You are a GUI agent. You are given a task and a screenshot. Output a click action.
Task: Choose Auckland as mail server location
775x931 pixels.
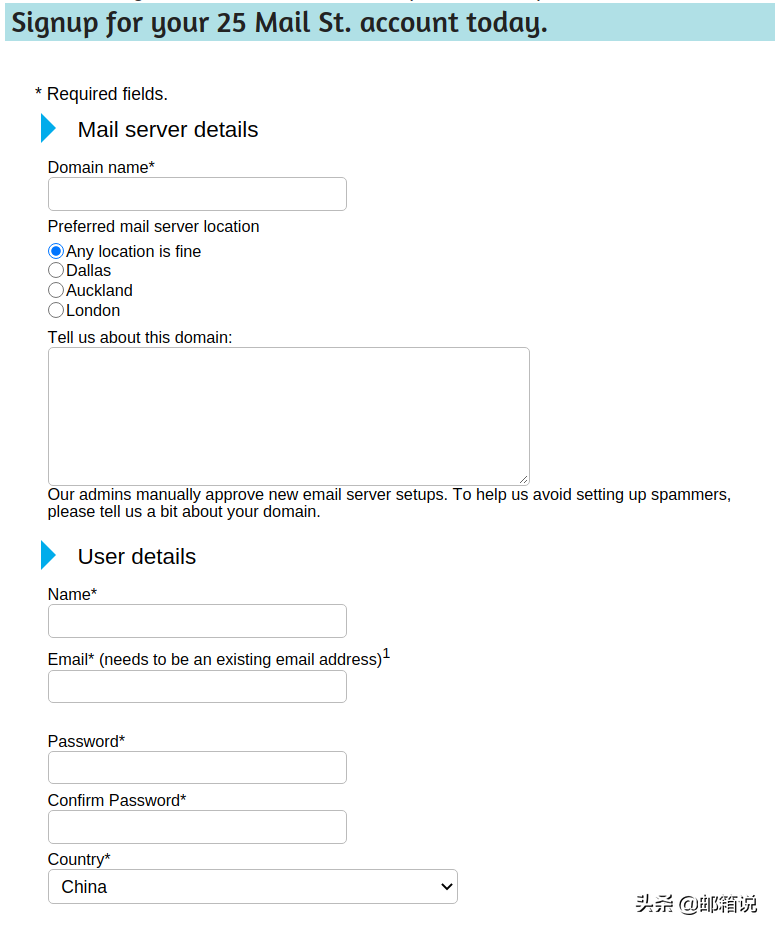56,290
